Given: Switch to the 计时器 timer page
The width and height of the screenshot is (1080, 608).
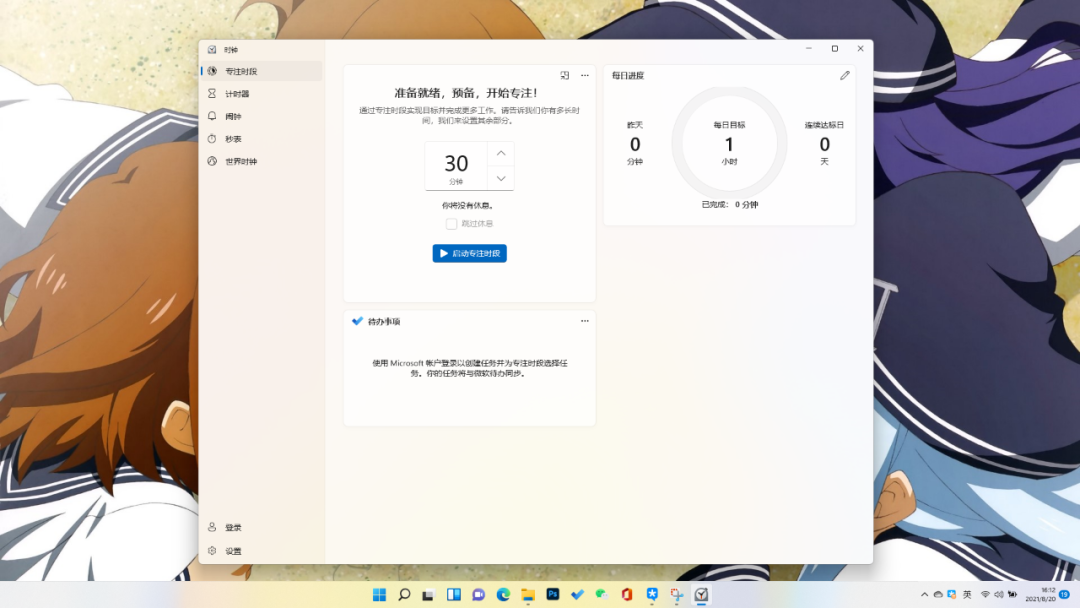Looking at the screenshot, I should 262,94.
